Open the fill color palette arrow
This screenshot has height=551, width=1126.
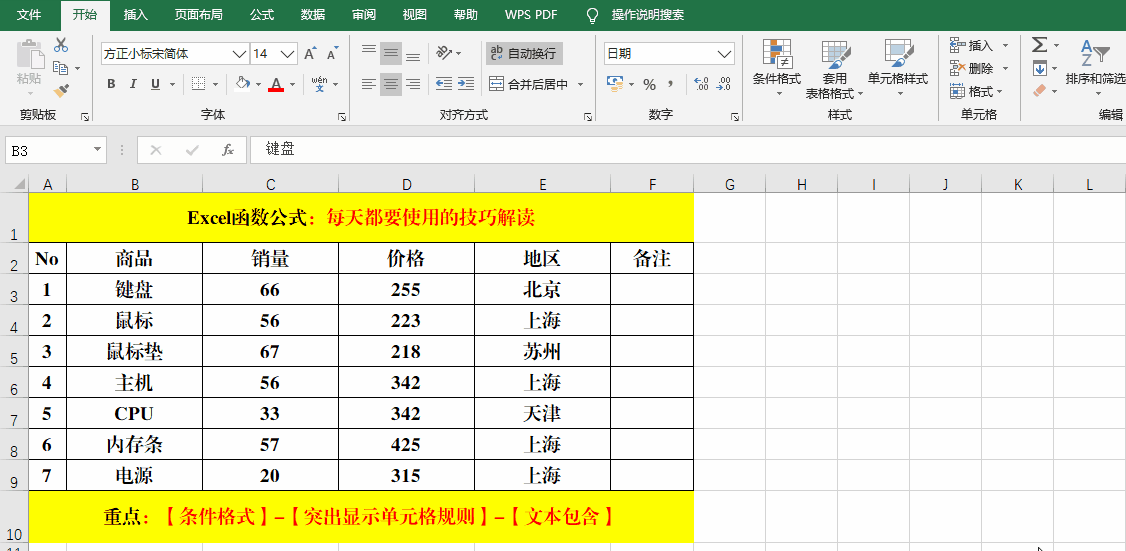coord(258,85)
